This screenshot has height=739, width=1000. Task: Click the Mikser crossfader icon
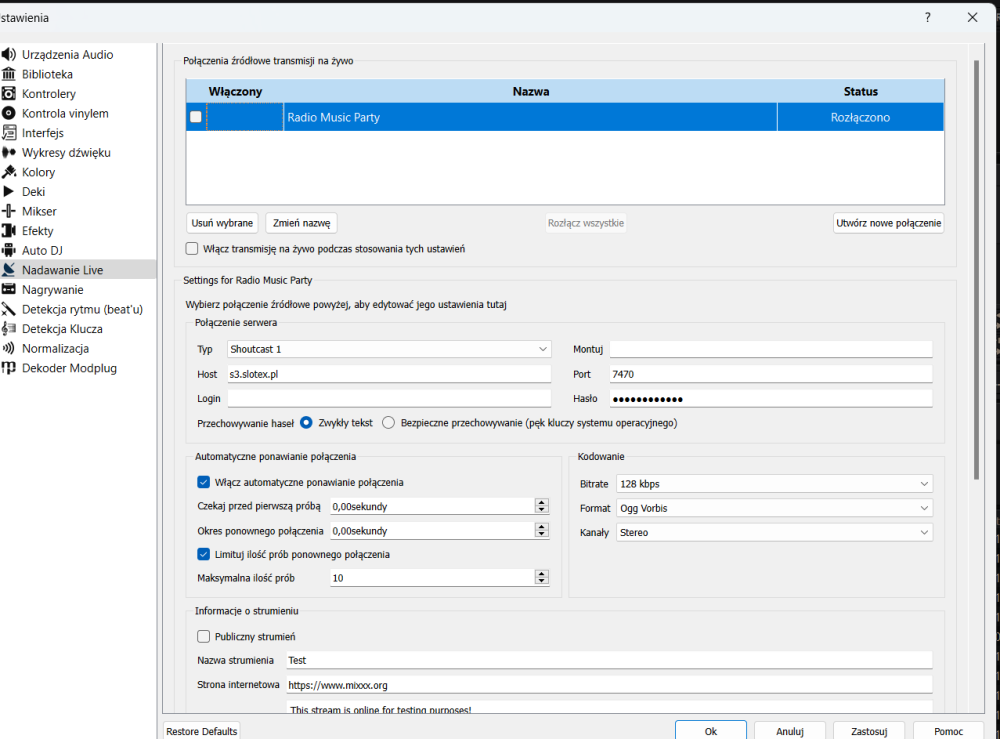(x=8, y=211)
